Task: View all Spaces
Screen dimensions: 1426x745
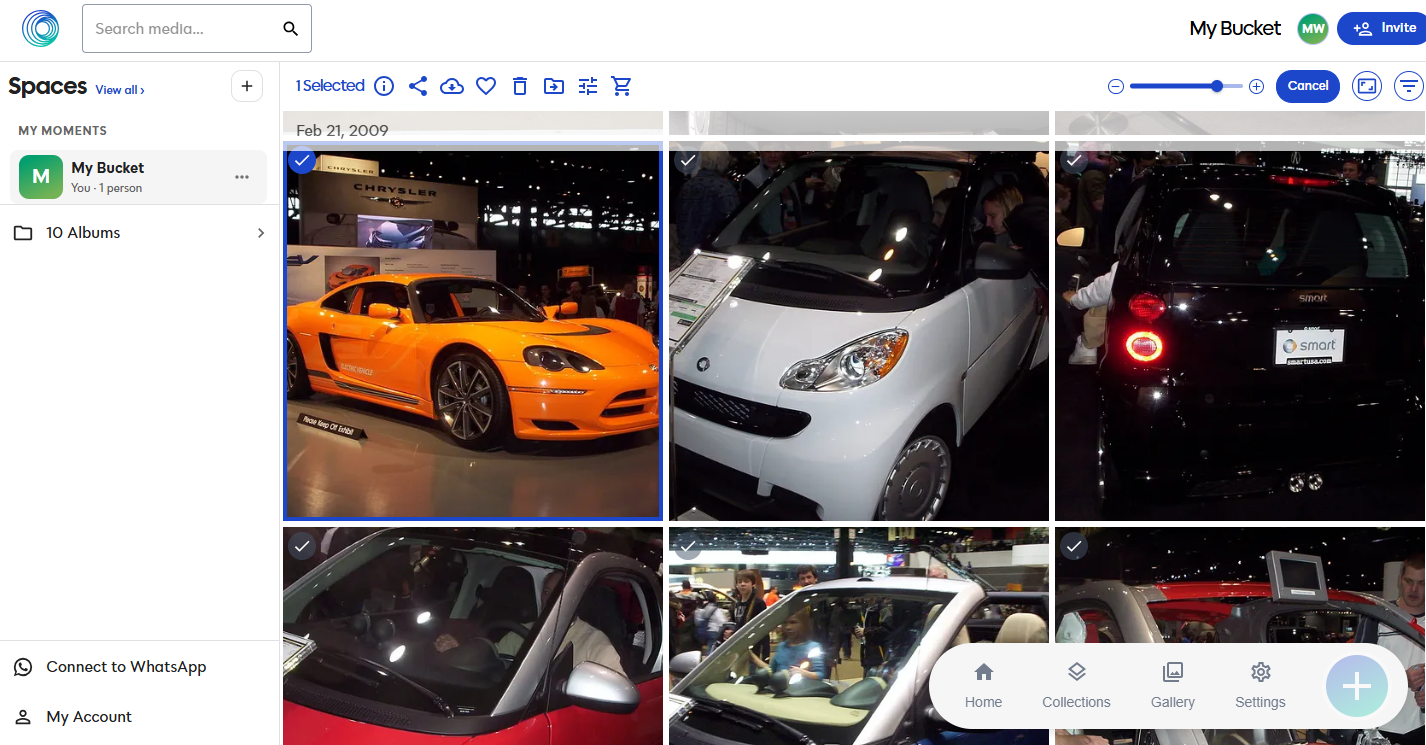Action: pyautogui.click(x=119, y=90)
